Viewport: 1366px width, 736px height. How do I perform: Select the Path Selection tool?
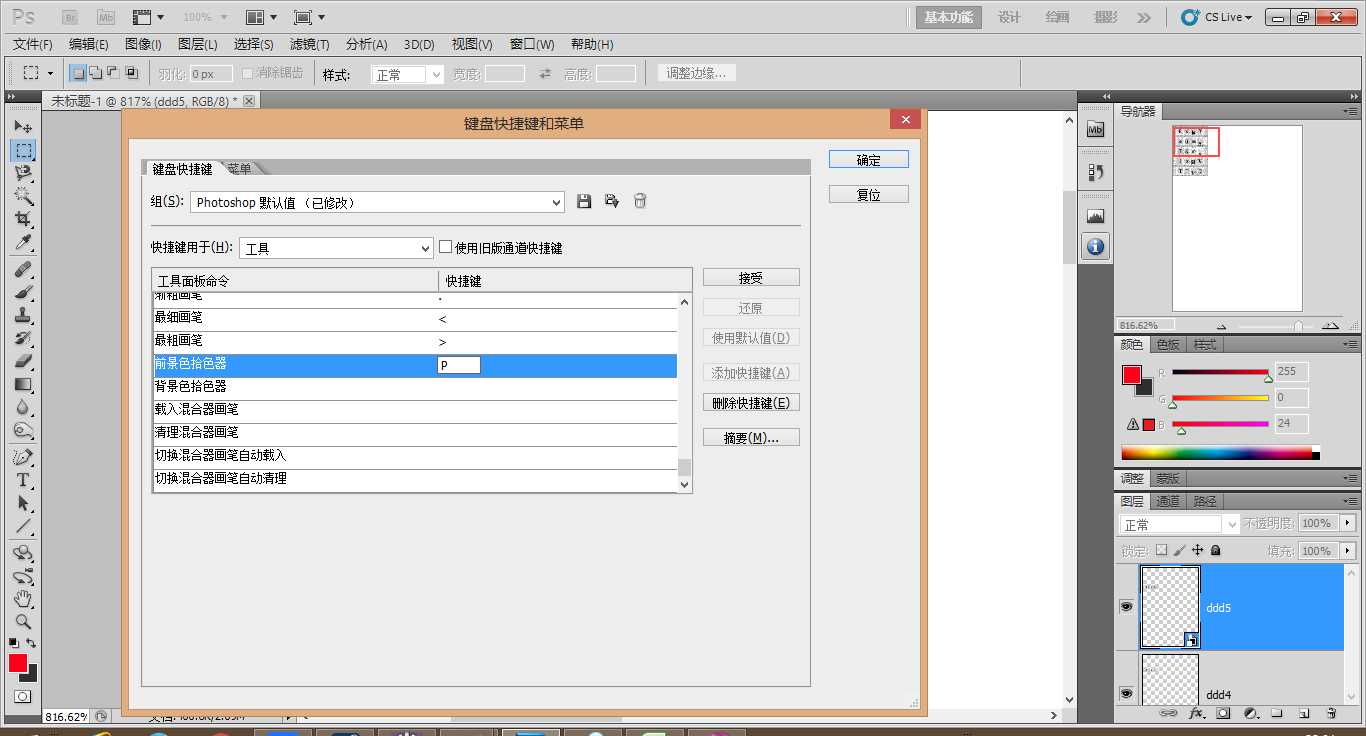pyautogui.click(x=23, y=504)
